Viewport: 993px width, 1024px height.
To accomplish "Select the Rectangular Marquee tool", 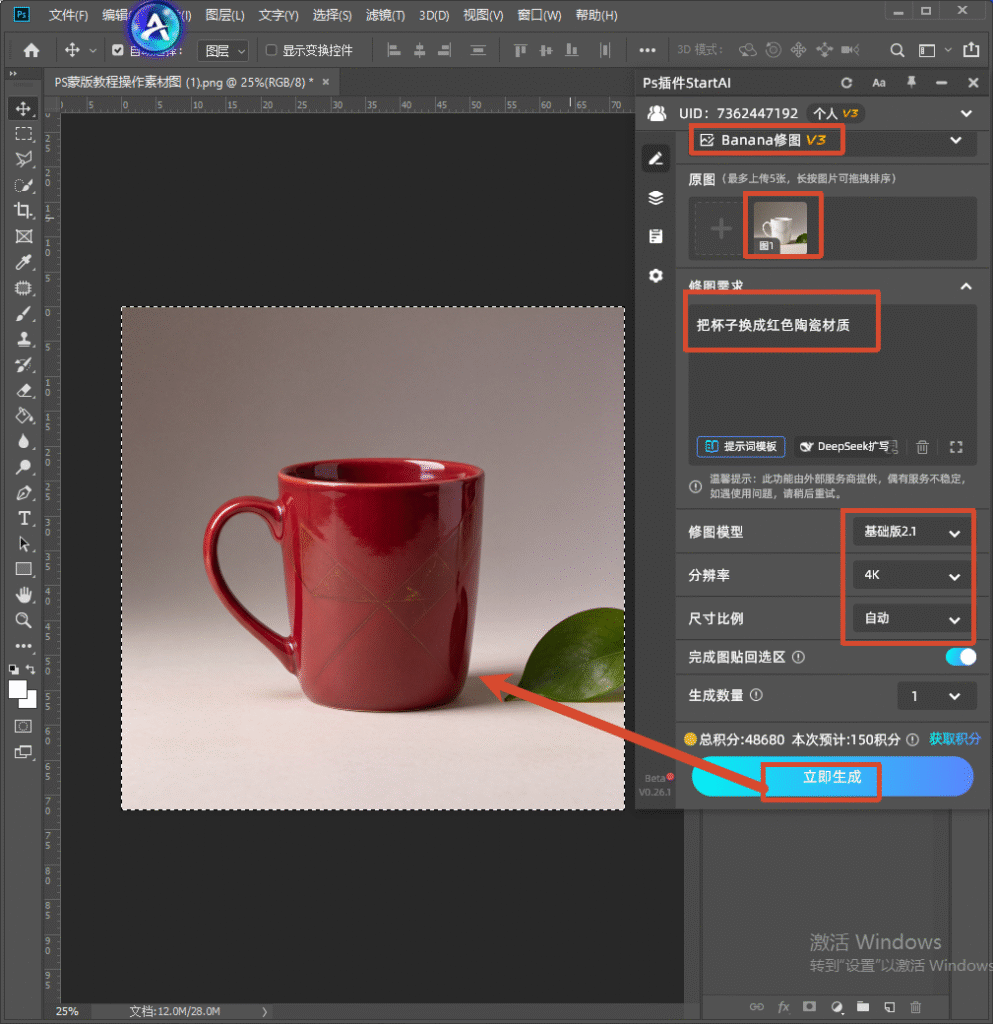I will (x=24, y=134).
